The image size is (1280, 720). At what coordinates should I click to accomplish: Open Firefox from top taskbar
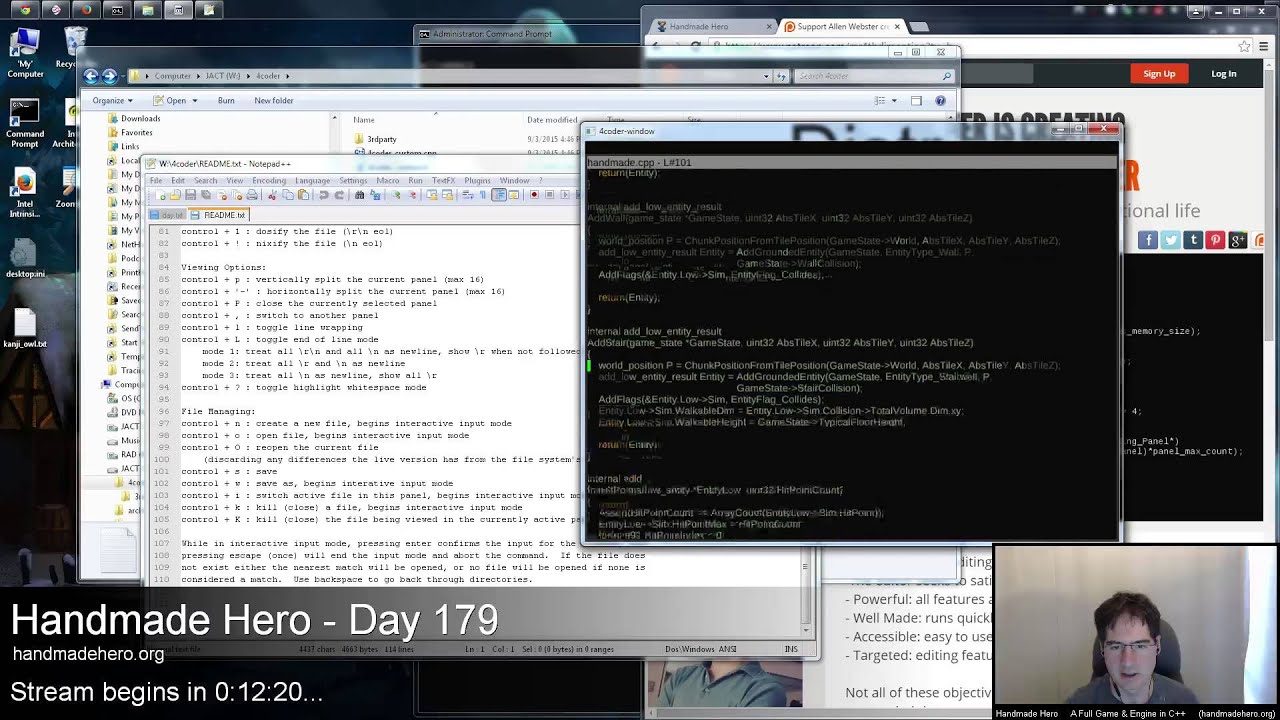click(86, 10)
